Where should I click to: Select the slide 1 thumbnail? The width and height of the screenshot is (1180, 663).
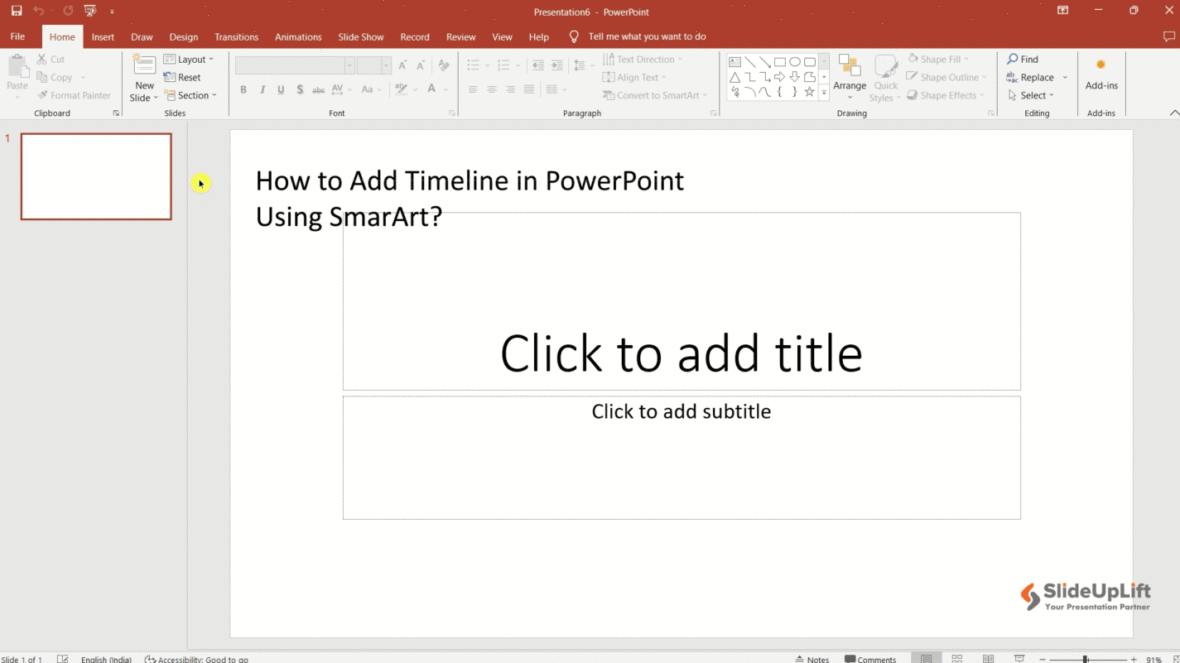tap(96, 177)
